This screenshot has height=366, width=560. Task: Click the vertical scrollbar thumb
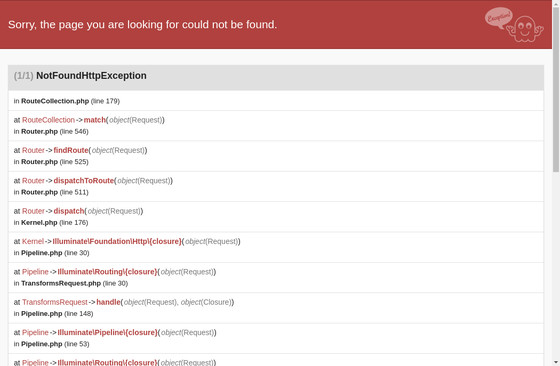pyautogui.click(x=556, y=89)
